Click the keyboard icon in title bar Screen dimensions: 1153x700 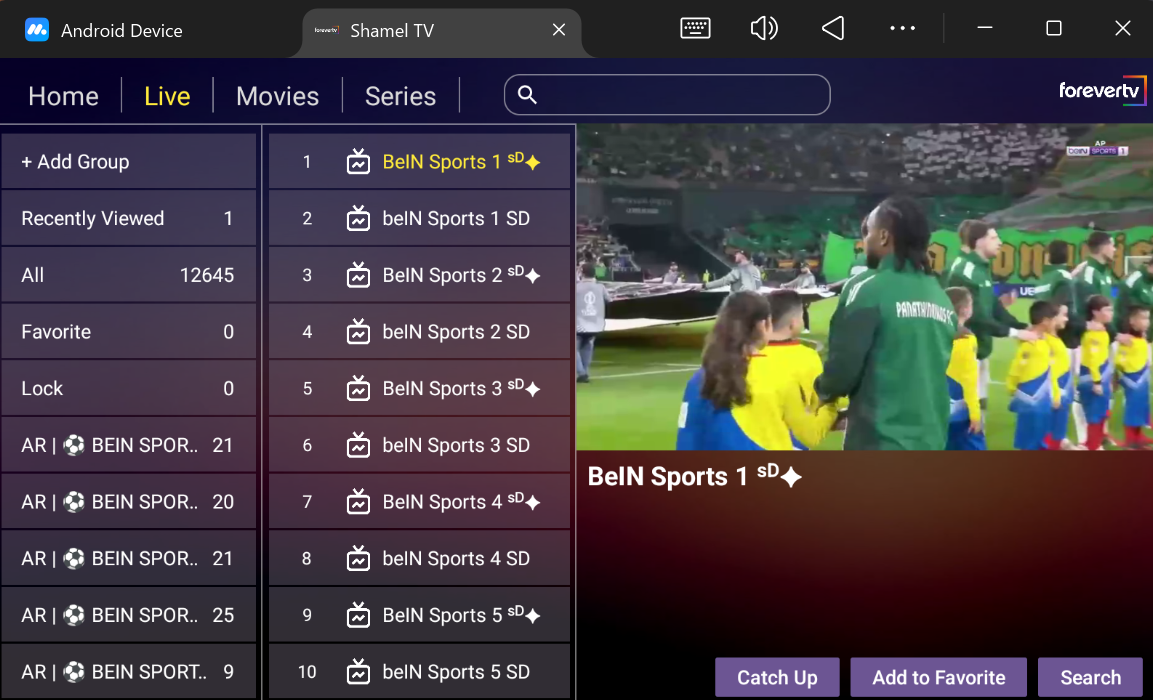coord(695,29)
